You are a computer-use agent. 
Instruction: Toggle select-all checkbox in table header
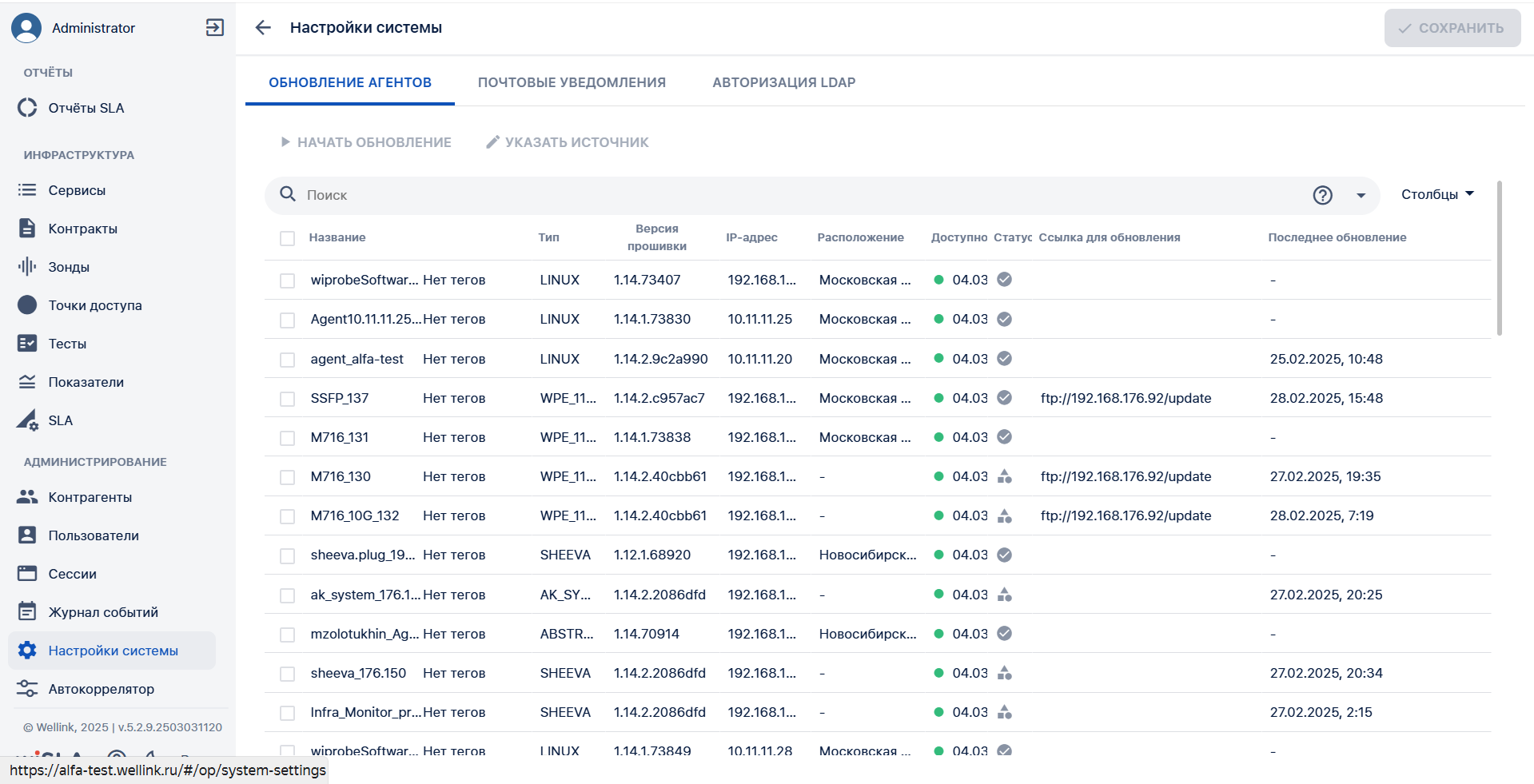coord(288,238)
